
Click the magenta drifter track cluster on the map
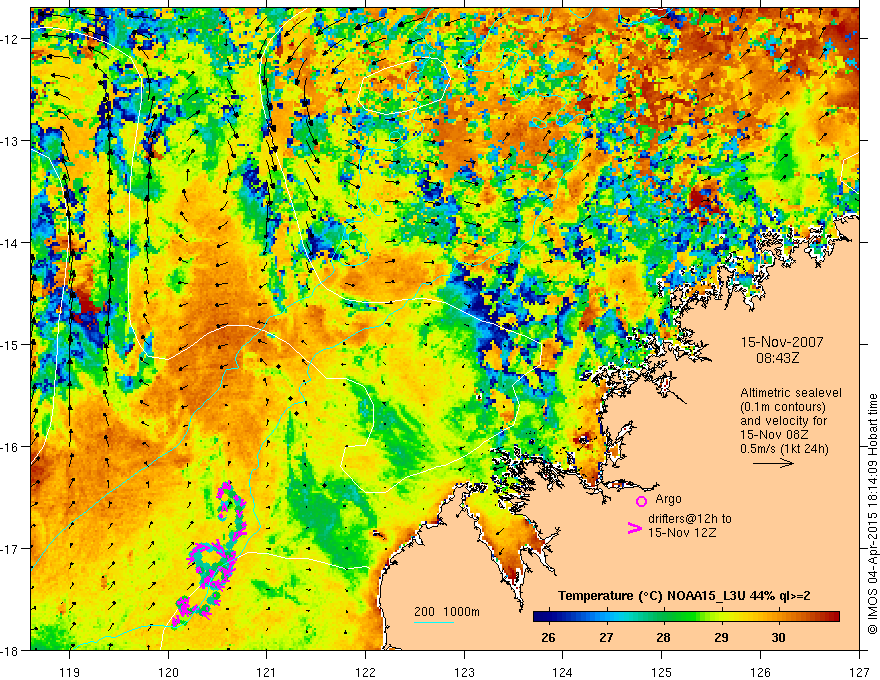[210, 555]
